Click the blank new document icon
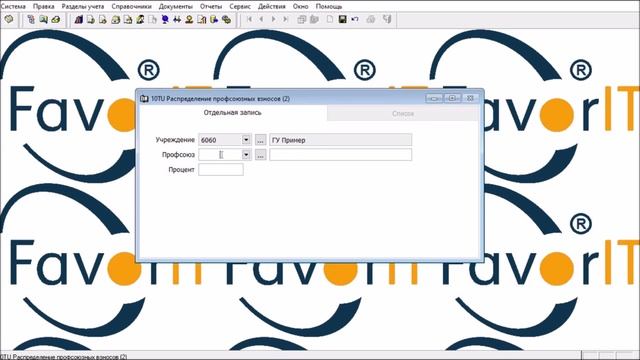Viewport: 640px width, 360px height. pos(330,19)
